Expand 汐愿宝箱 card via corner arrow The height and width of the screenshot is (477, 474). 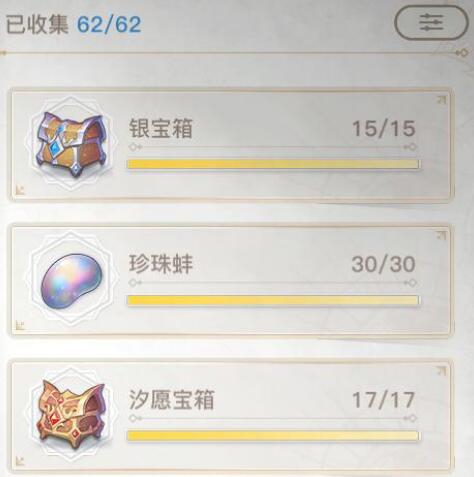coord(441,370)
